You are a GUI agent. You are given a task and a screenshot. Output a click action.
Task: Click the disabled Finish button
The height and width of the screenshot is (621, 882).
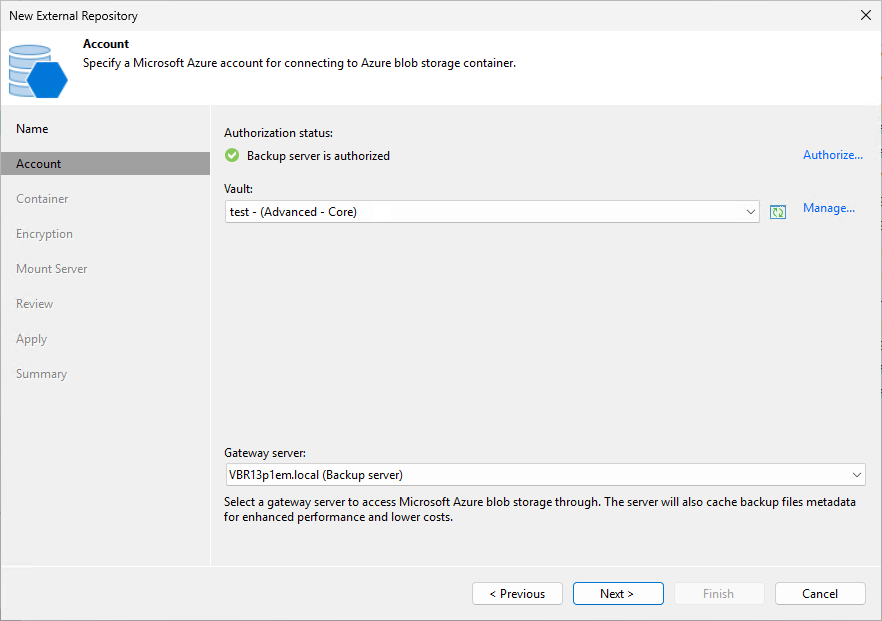click(x=719, y=593)
